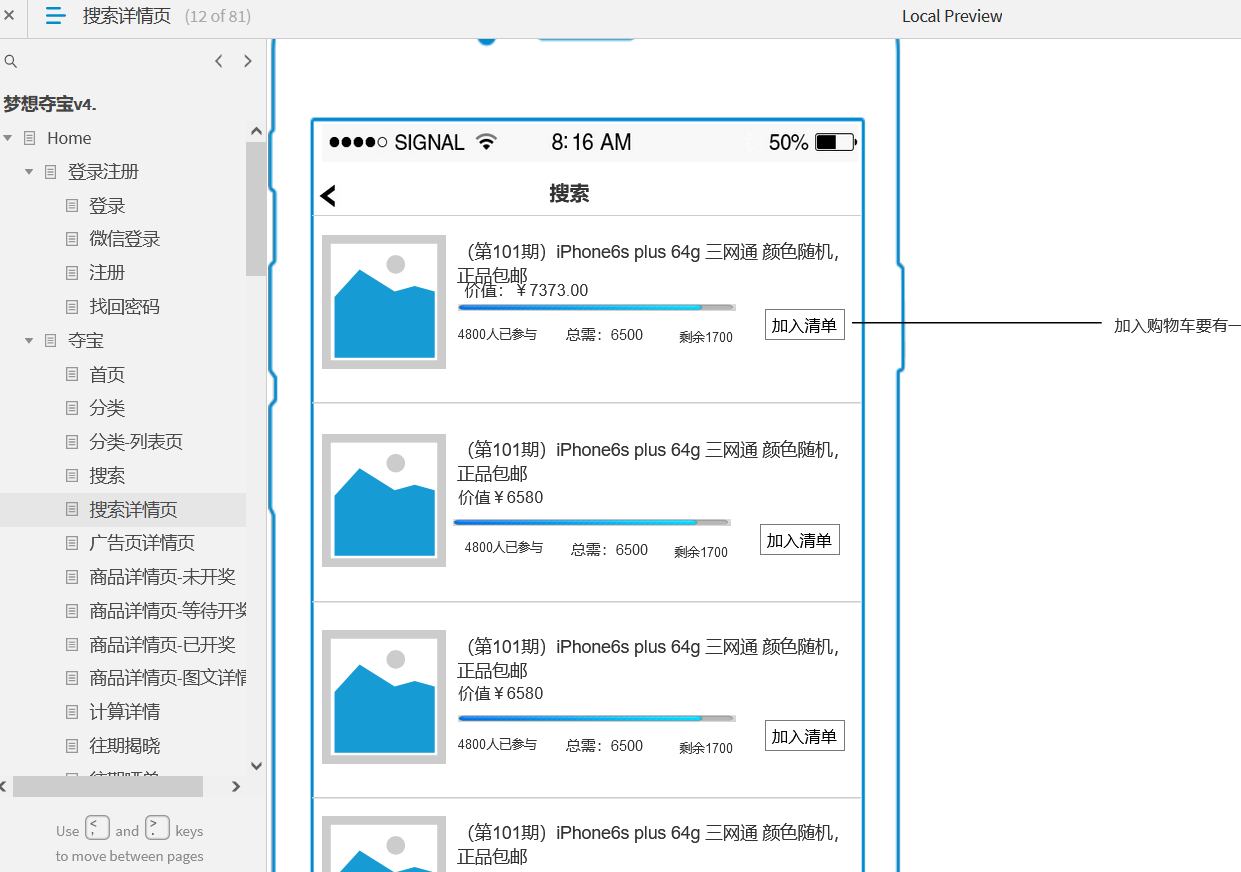Open the 注册 page
The width and height of the screenshot is (1241, 872).
107,273
